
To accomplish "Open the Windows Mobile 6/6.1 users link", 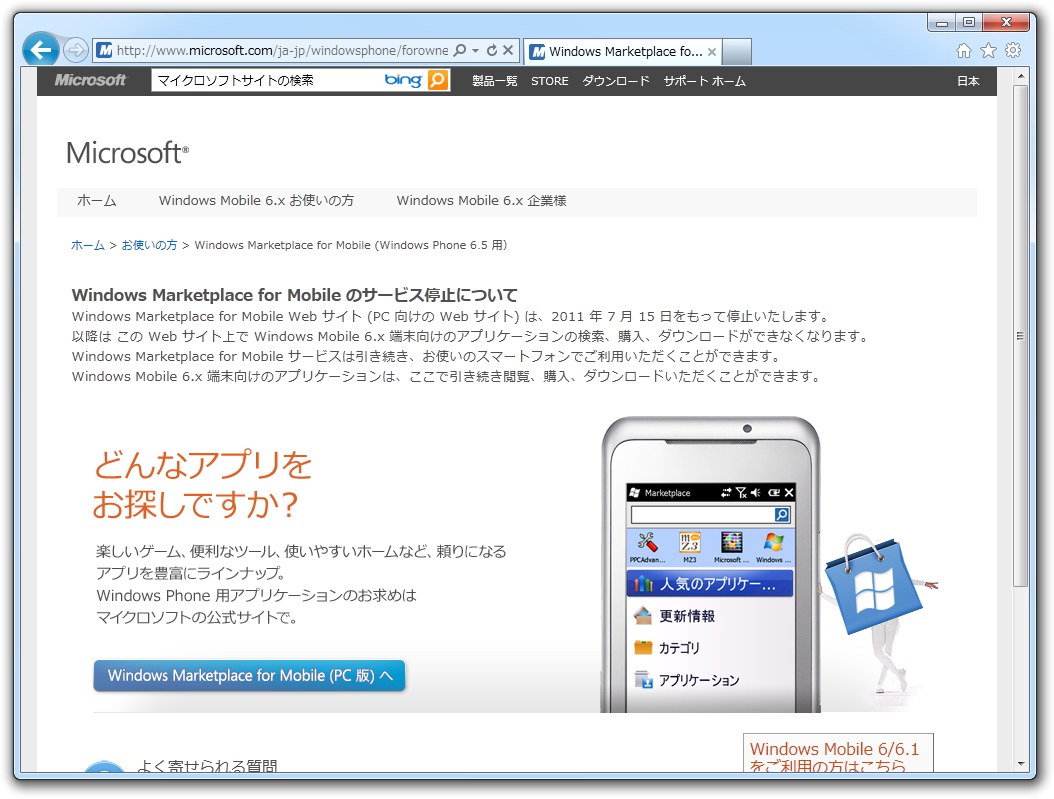I will (836, 757).
